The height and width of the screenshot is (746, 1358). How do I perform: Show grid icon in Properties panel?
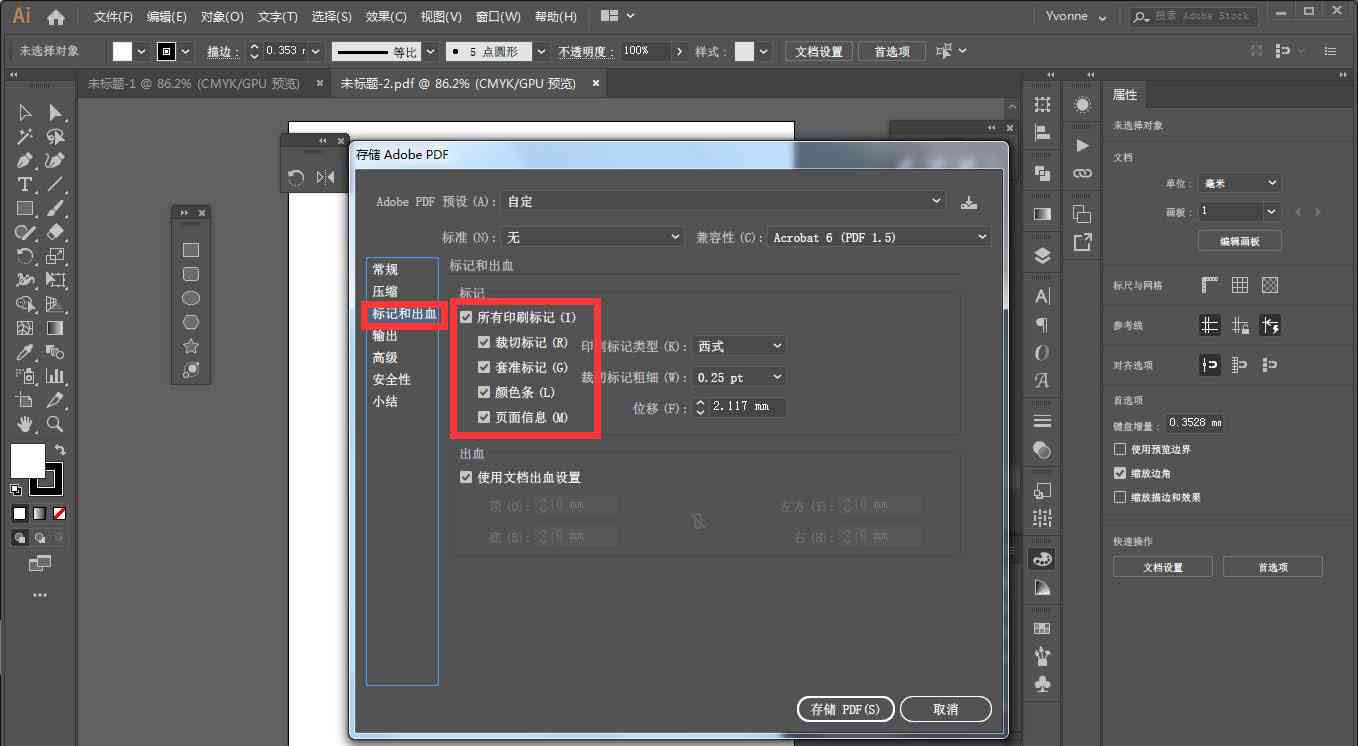pyautogui.click(x=1240, y=285)
